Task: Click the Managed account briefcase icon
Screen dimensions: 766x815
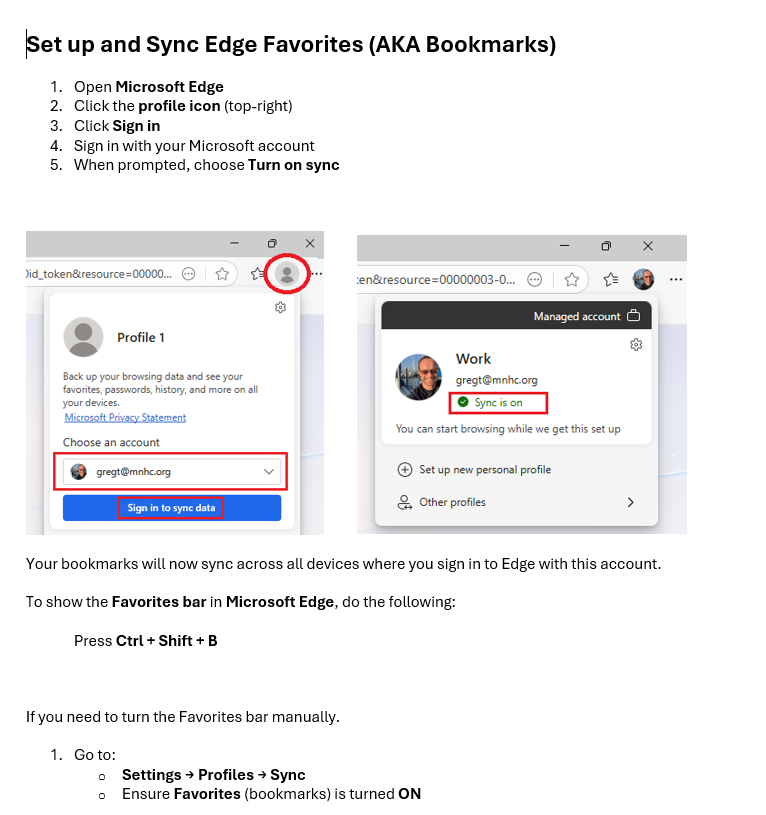Action: (633, 316)
